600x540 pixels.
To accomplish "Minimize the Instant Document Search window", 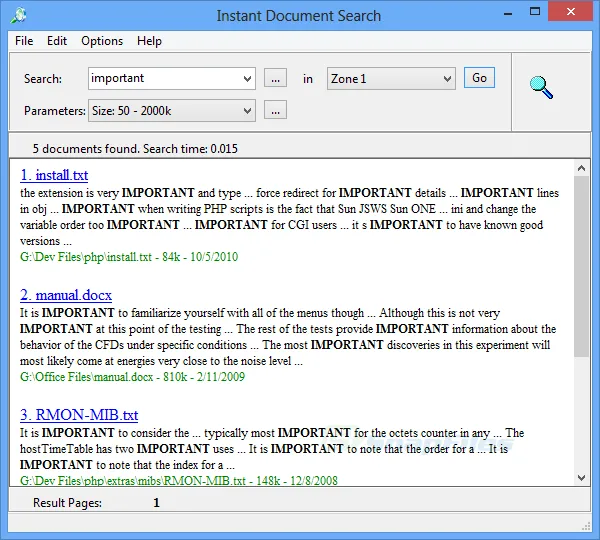I will point(508,14).
